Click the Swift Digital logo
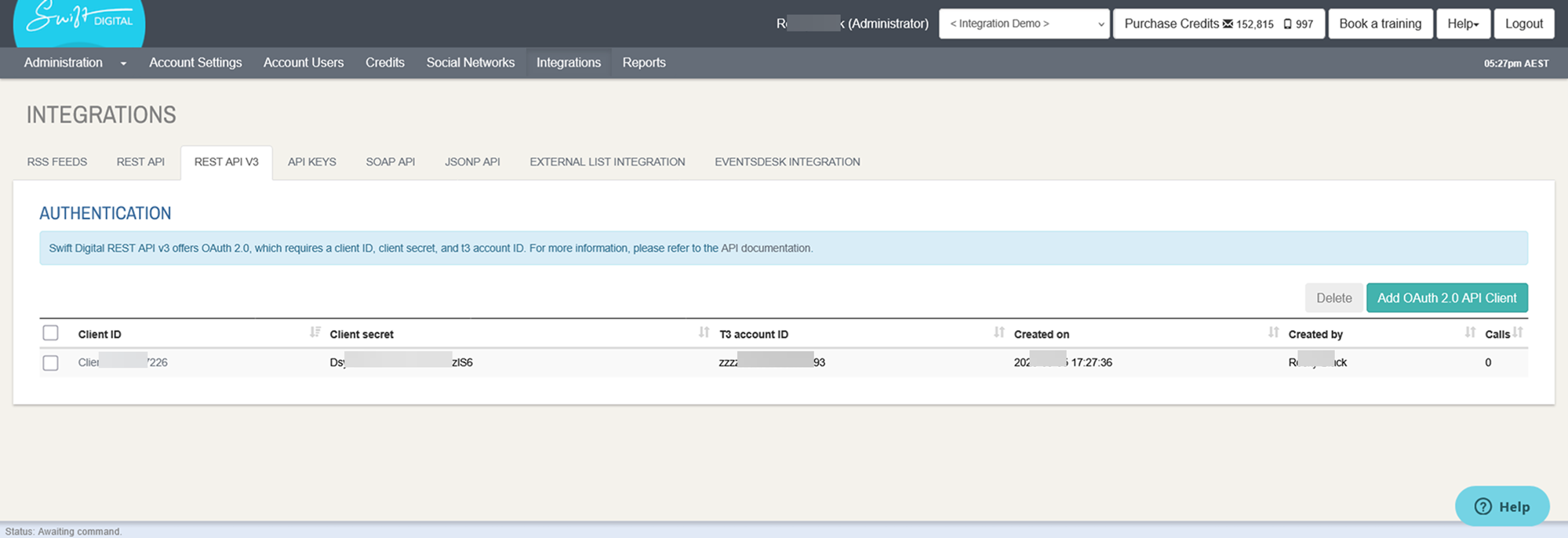This screenshot has width=1568, height=538. click(x=79, y=20)
